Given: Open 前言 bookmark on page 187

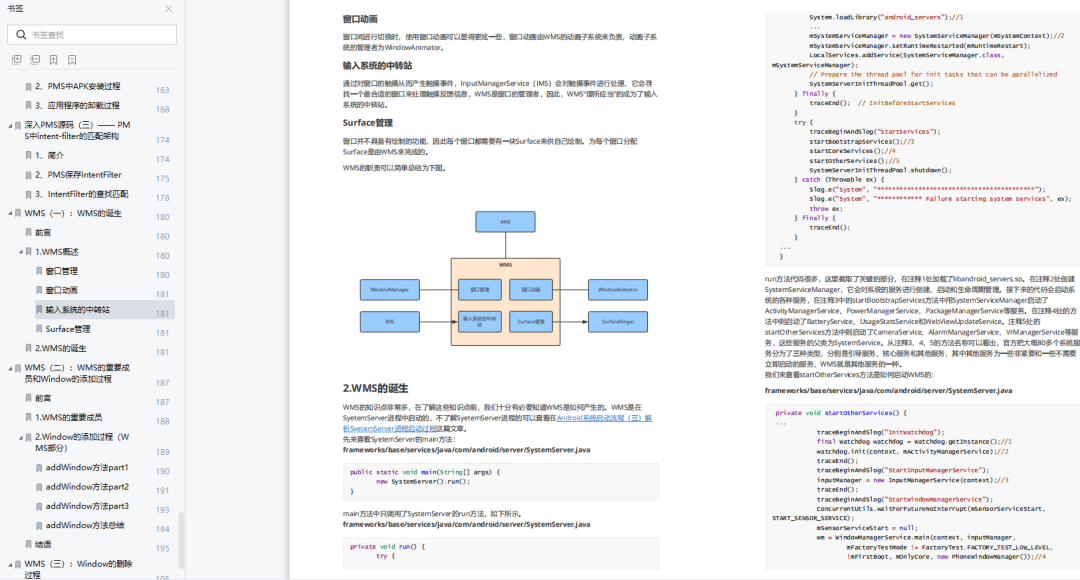Looking at the screenshot, I should [x=43, y=398].
